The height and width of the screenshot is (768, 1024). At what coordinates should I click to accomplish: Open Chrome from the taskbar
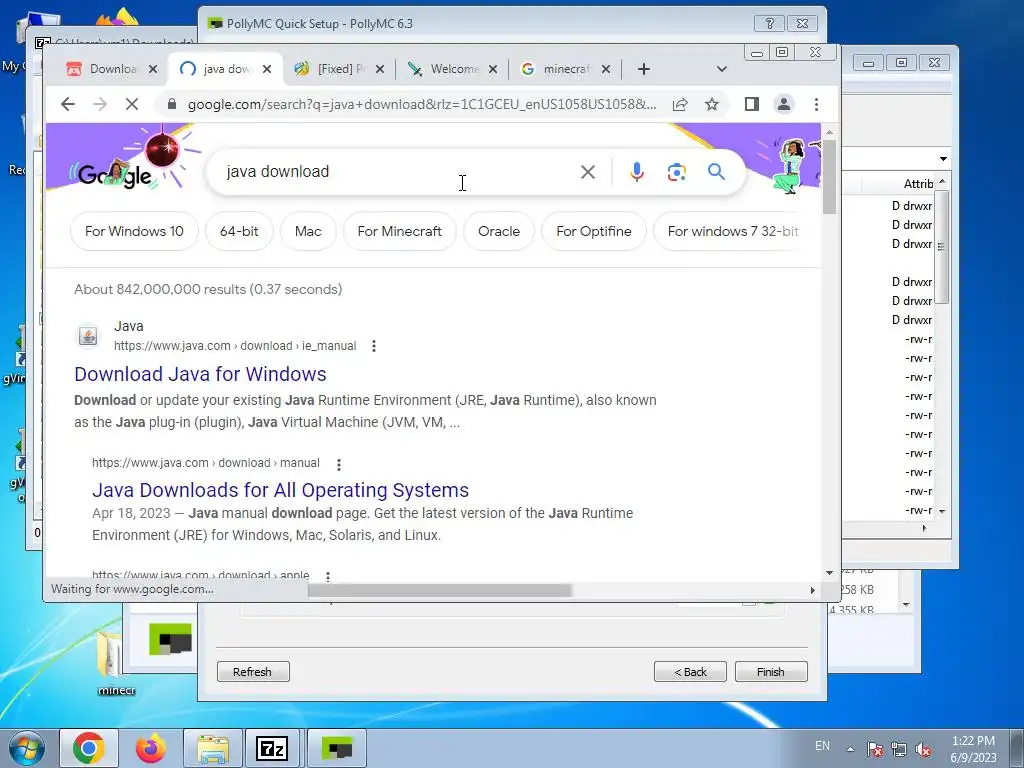pos(89,748)
